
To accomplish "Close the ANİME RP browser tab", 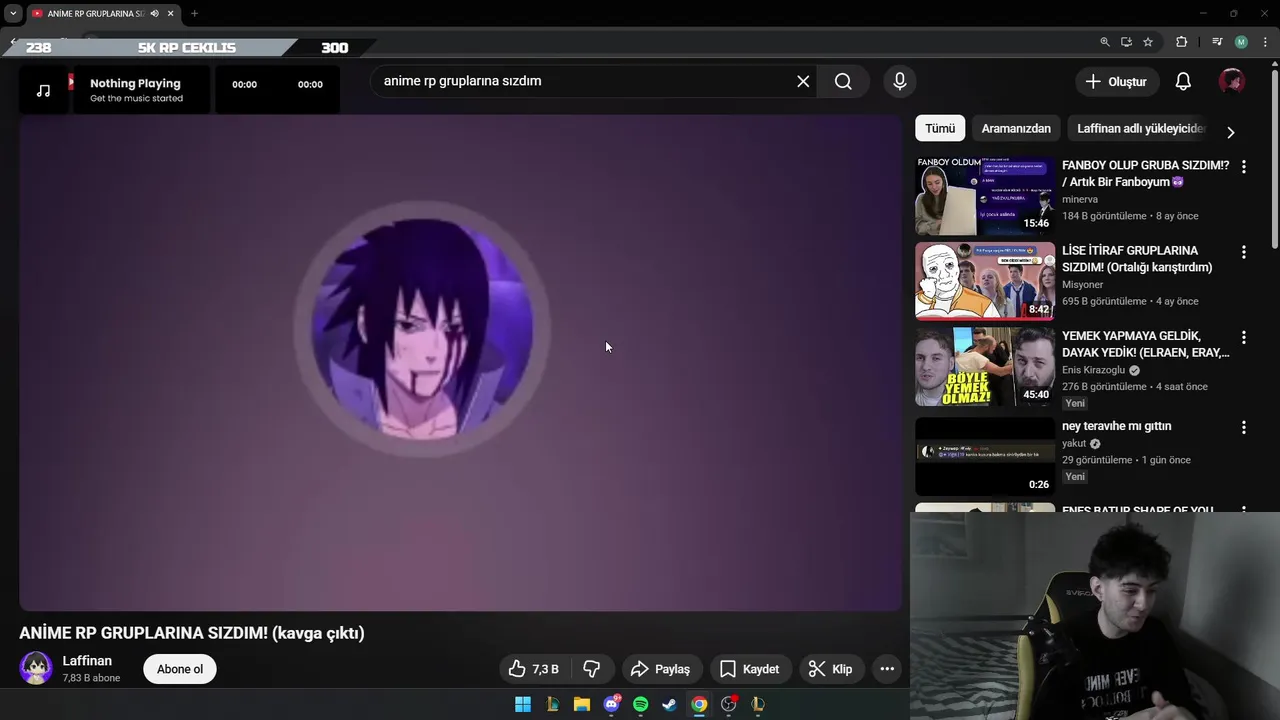I will point(170,13).
